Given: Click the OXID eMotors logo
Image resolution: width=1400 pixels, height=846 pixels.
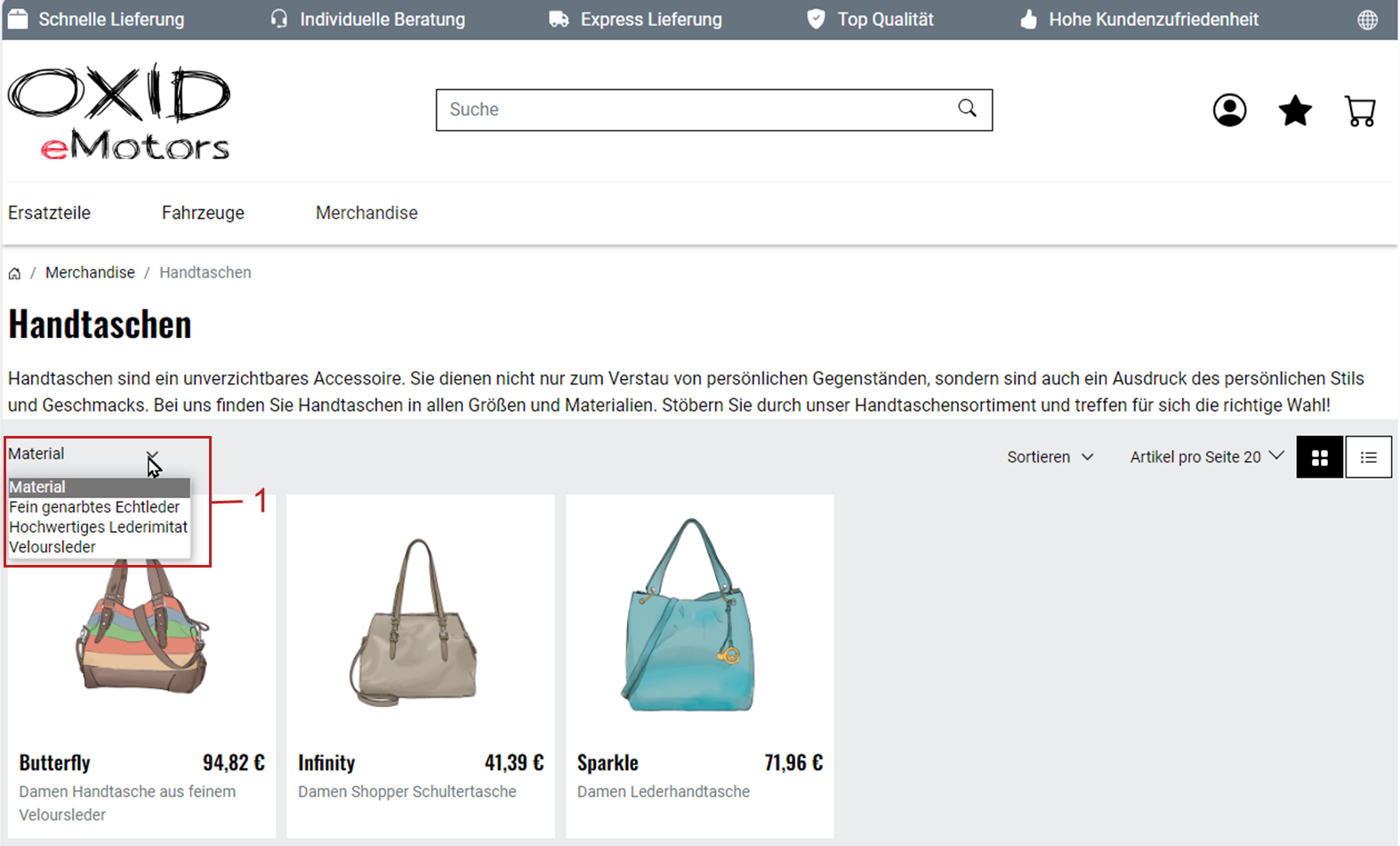Looking at the screenshot, I should 119,111.
